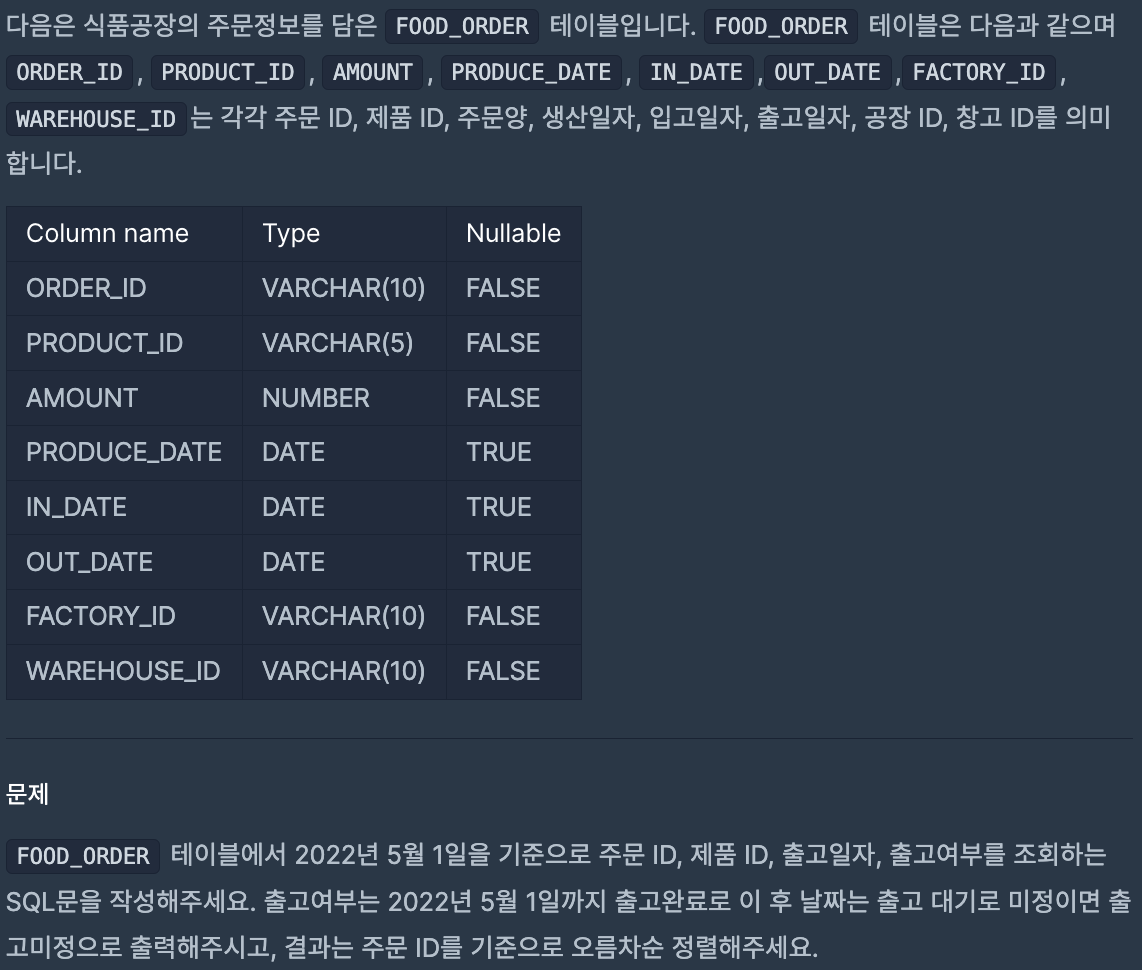Click VARCHAR(10) type in ORDER_ID row
The image size is (1142, 970).
344,288
